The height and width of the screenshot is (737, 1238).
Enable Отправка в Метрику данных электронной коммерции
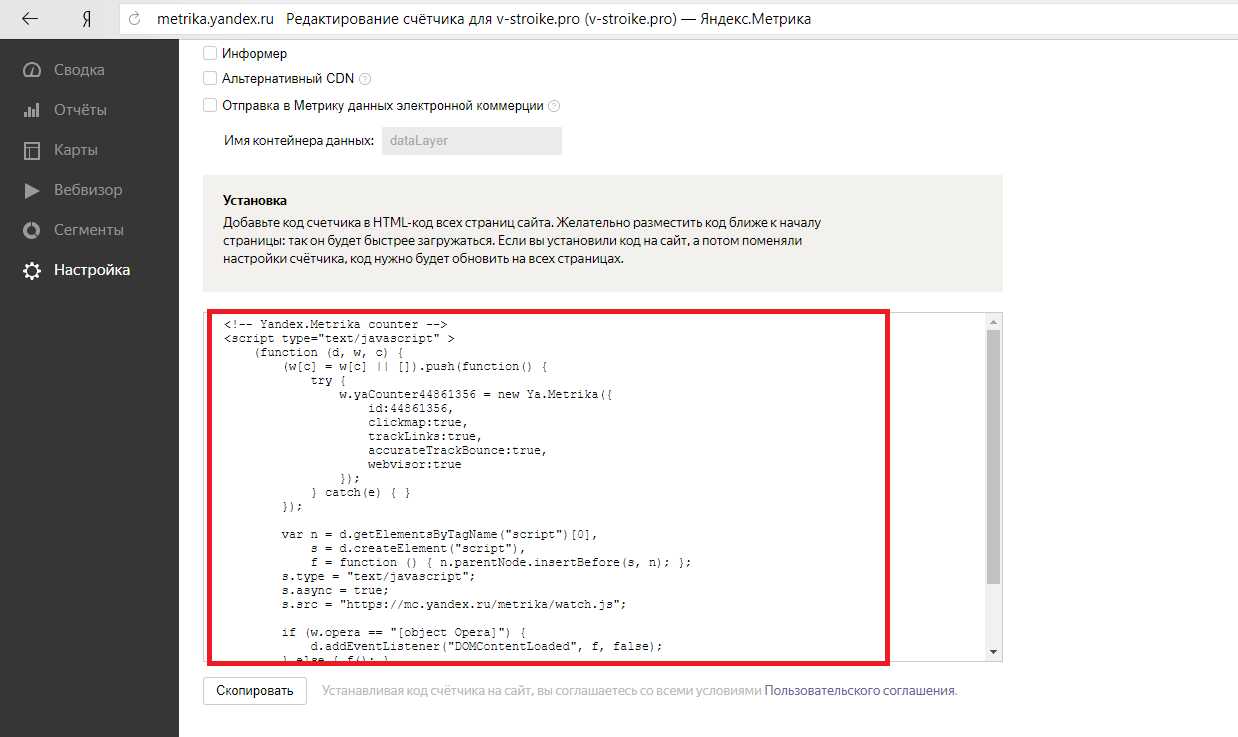pos(210,105)
